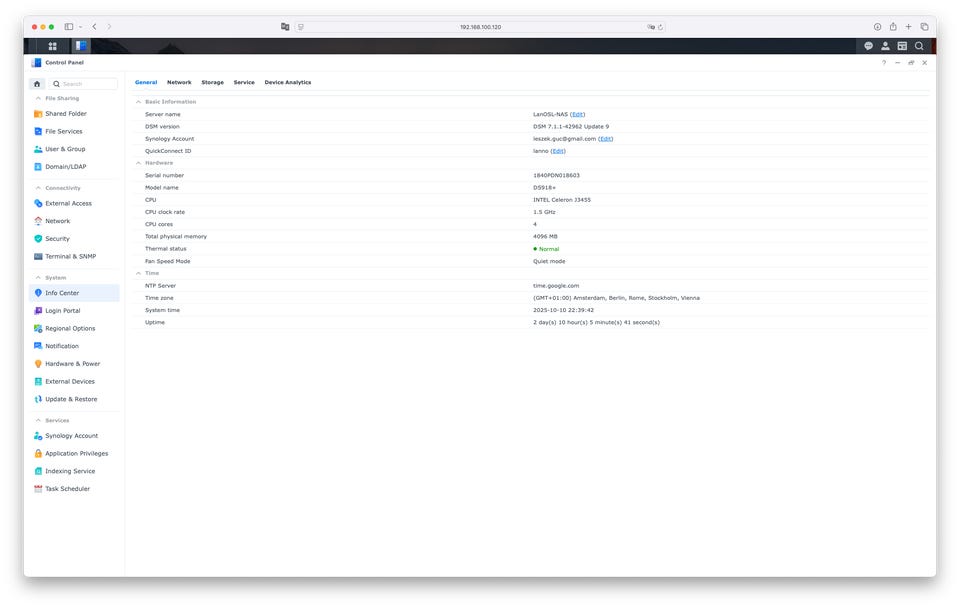Open Shared Folder in sidebar

pos(74,114)
